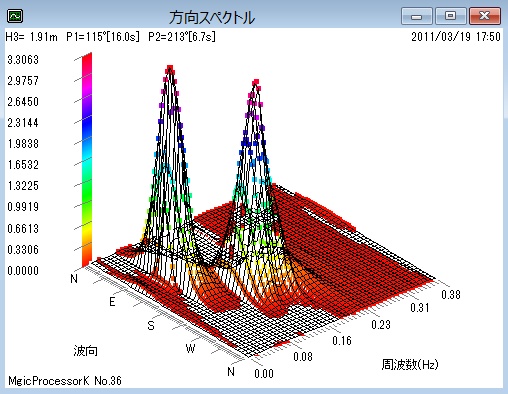Click the H3= 1.91m wave height readout
This screenshot has width=508, height=394.
[32, 37]
